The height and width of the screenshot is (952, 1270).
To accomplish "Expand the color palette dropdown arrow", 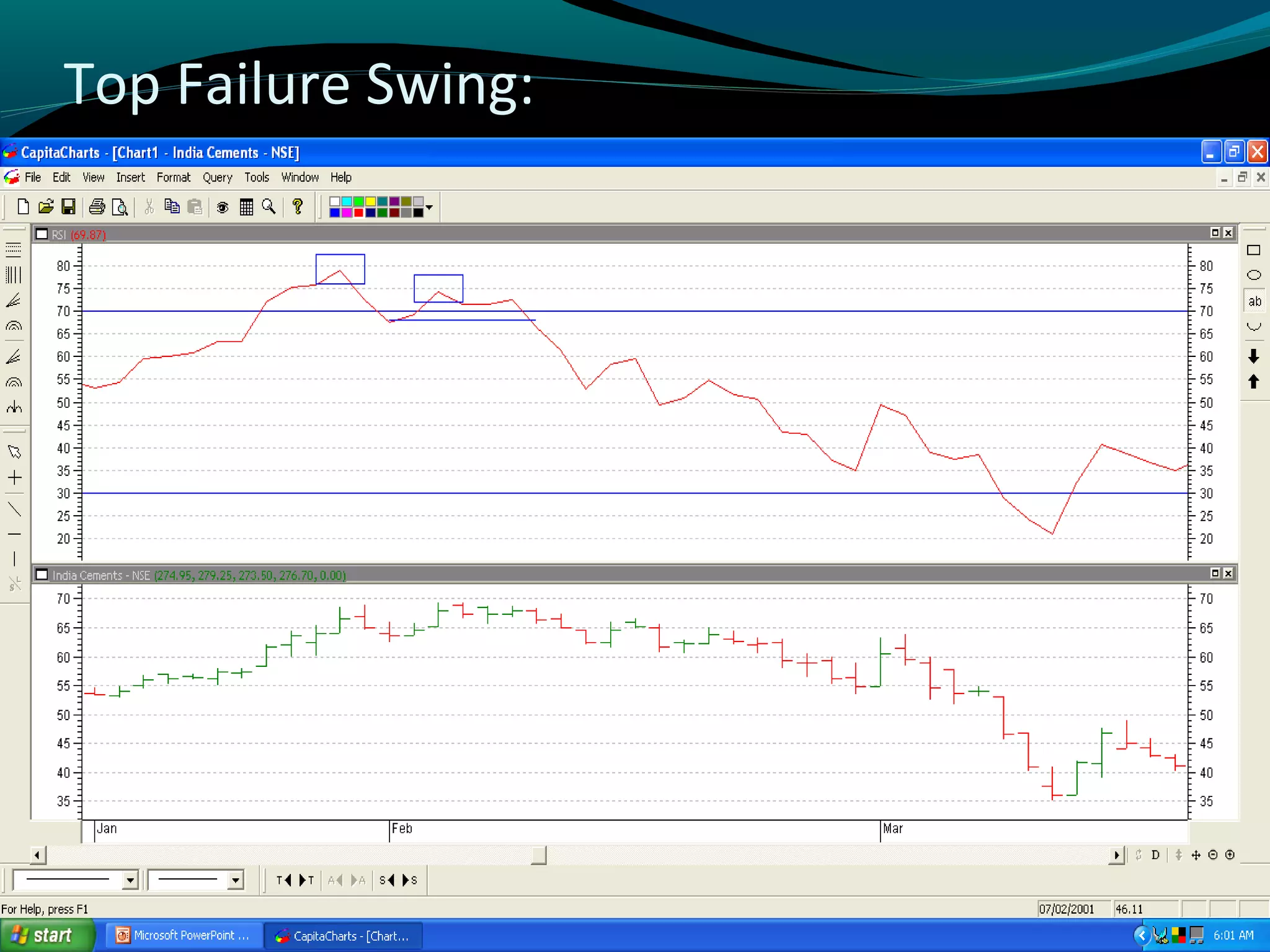I will [429, 207].
